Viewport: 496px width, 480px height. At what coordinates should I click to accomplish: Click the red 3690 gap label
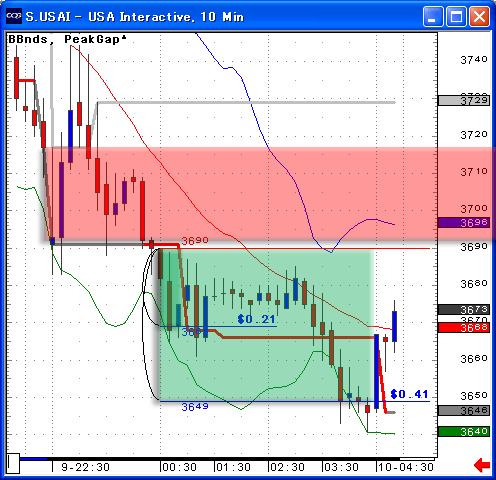[195, 240]
